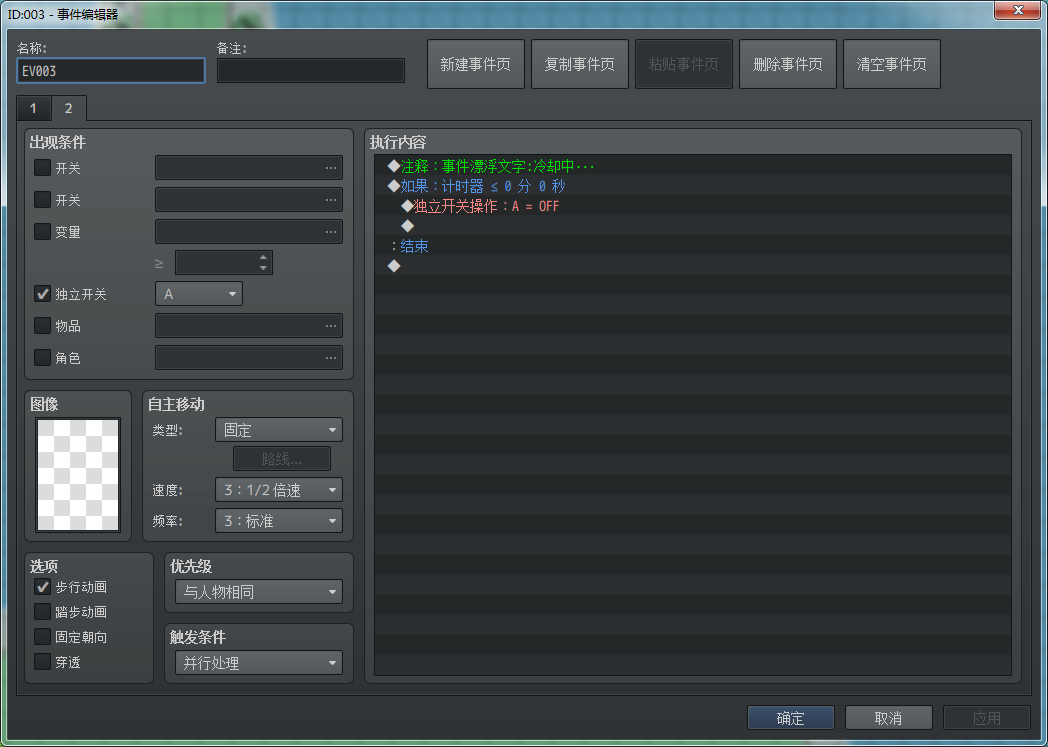Select the 注释 comment command line
The width and height of the screenshot is (1048, 747).
tap(693, 166)
